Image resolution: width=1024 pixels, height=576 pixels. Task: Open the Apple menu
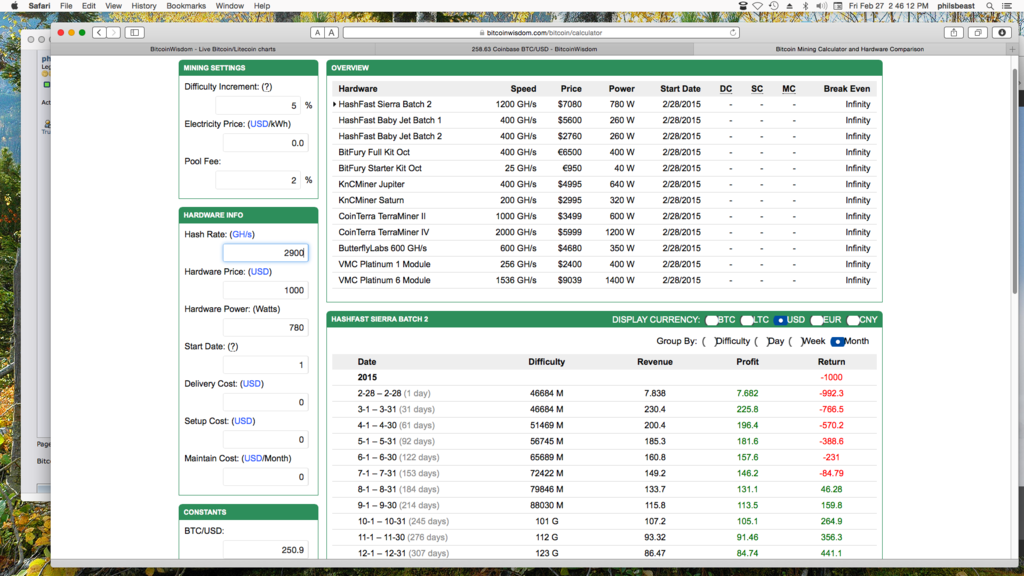click(14, 6)
